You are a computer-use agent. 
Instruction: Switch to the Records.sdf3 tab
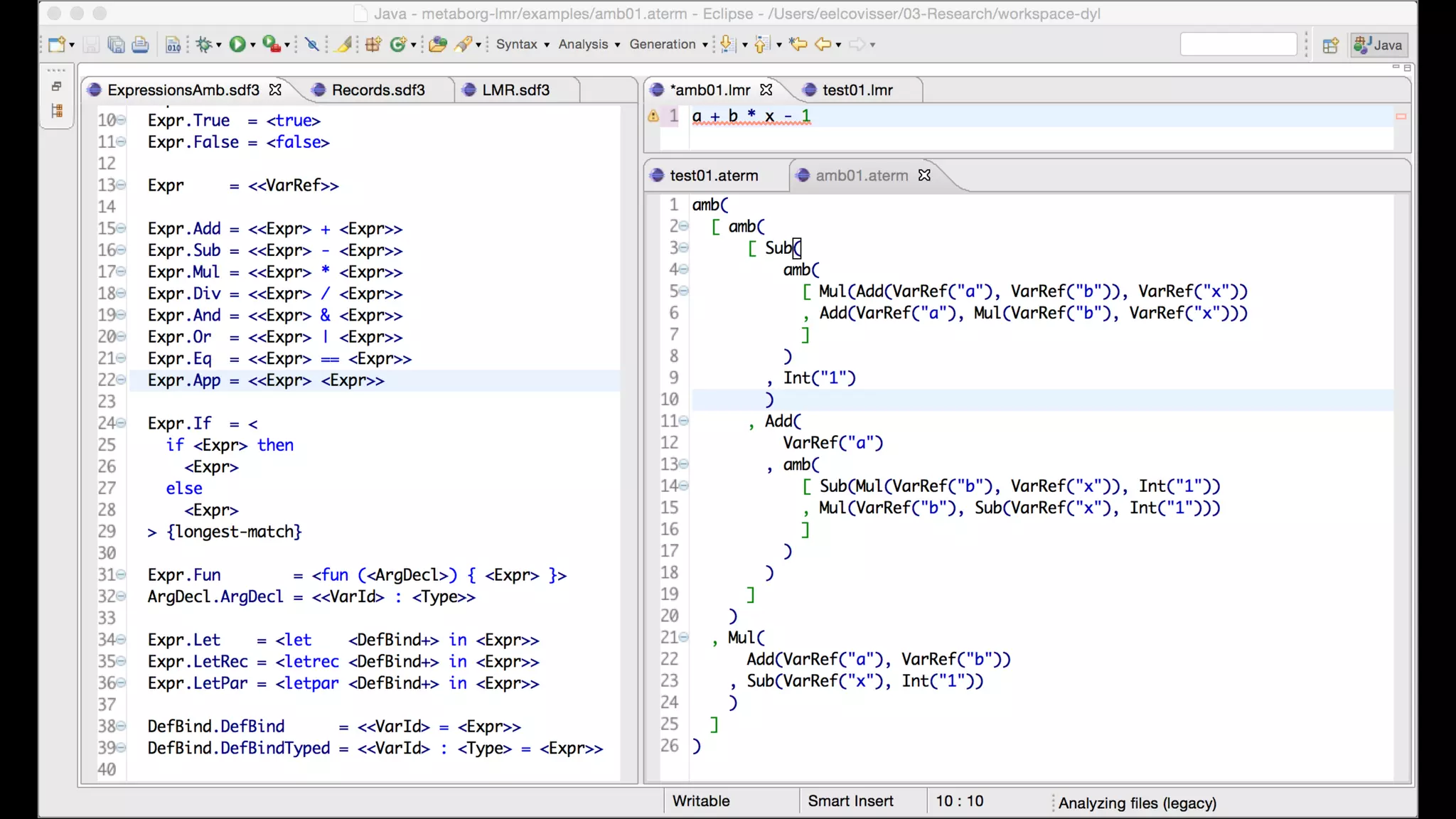coord(378,90)
